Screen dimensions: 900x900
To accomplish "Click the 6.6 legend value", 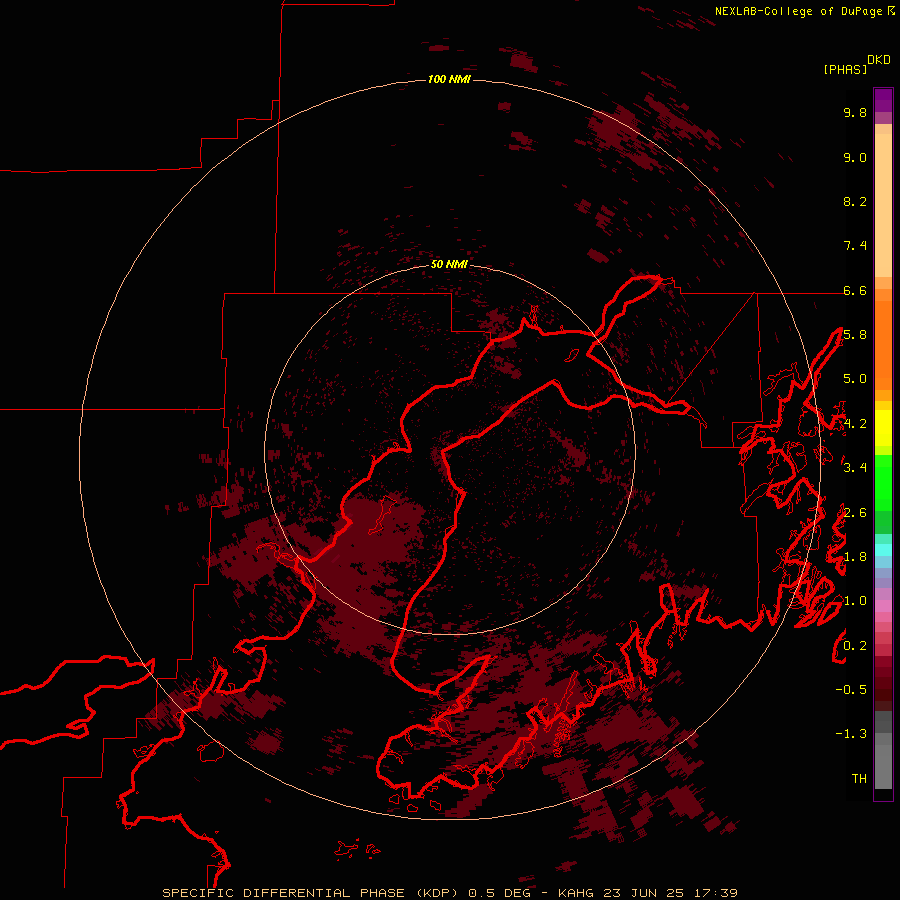I will coord(855,290).
